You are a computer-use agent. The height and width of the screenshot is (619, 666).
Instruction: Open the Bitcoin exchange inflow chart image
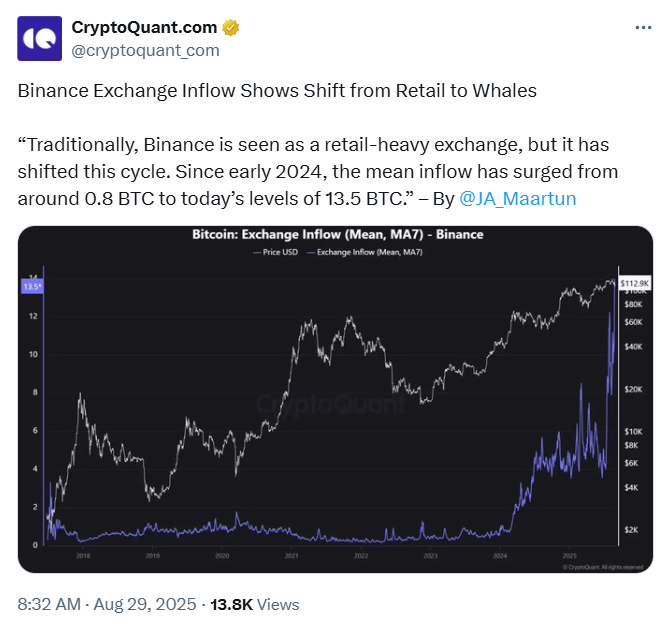coord(335,399)
